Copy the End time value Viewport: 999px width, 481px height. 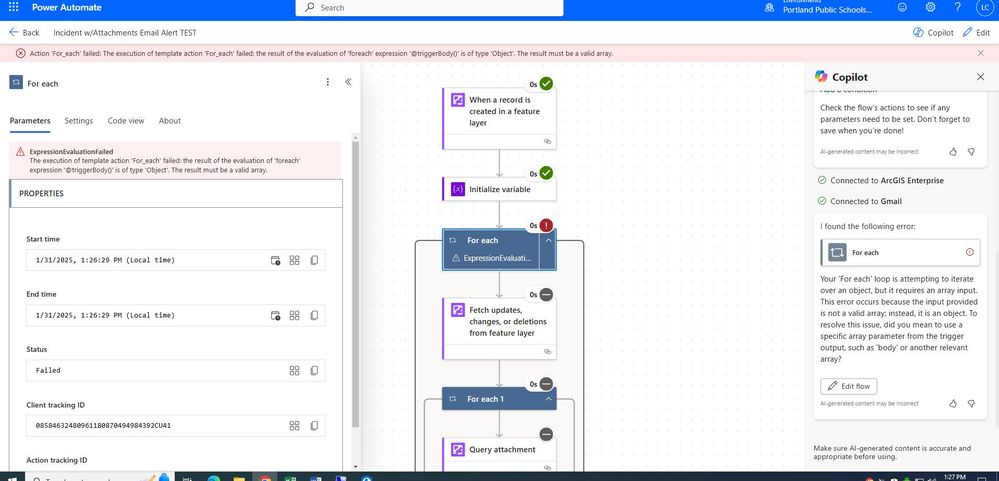[314, 315]
